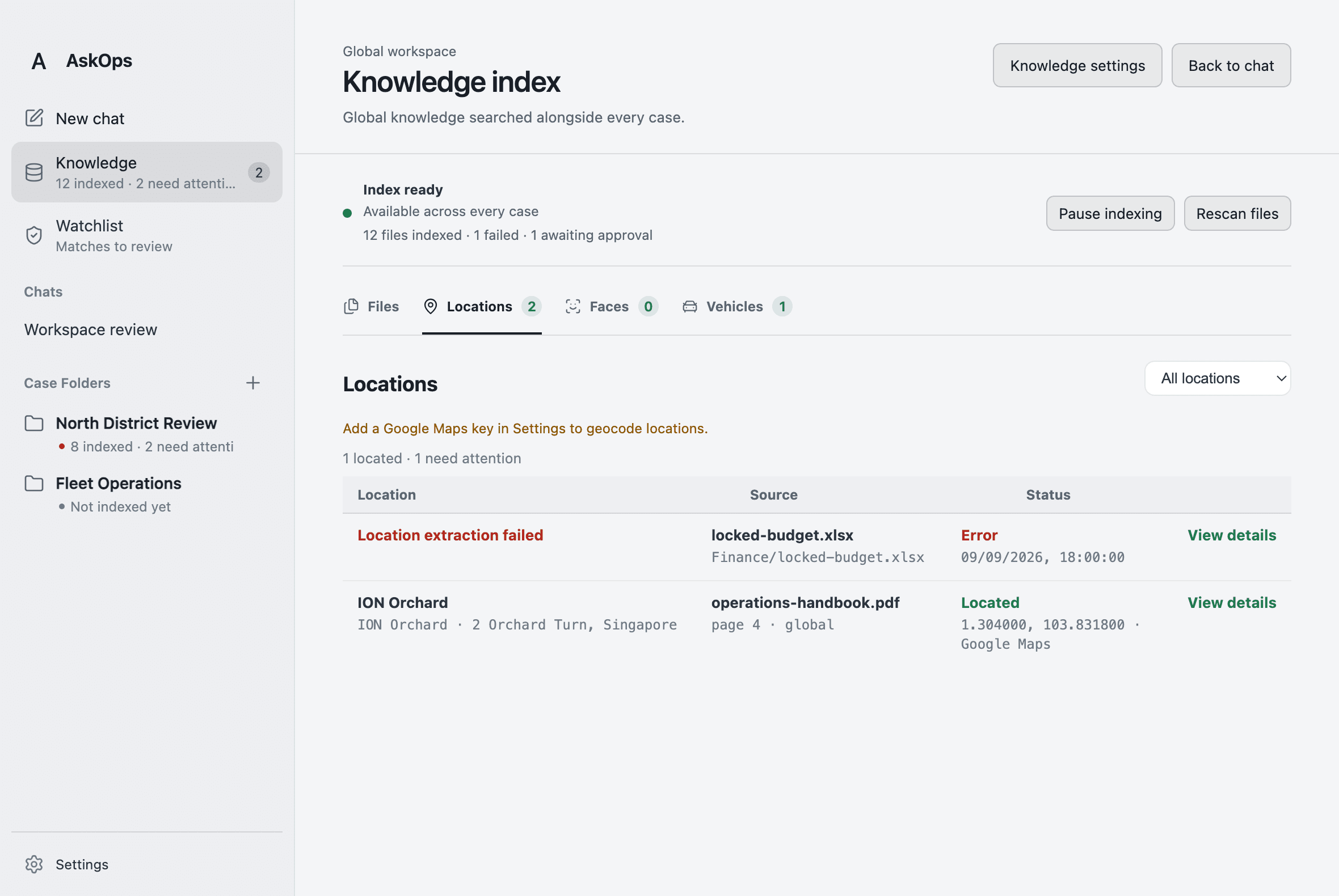This screenshot has height=896, width=1339.
Task: Click the Knowledge database icon in sidebar
Action: pyautogui.click(x=34, y=172)
